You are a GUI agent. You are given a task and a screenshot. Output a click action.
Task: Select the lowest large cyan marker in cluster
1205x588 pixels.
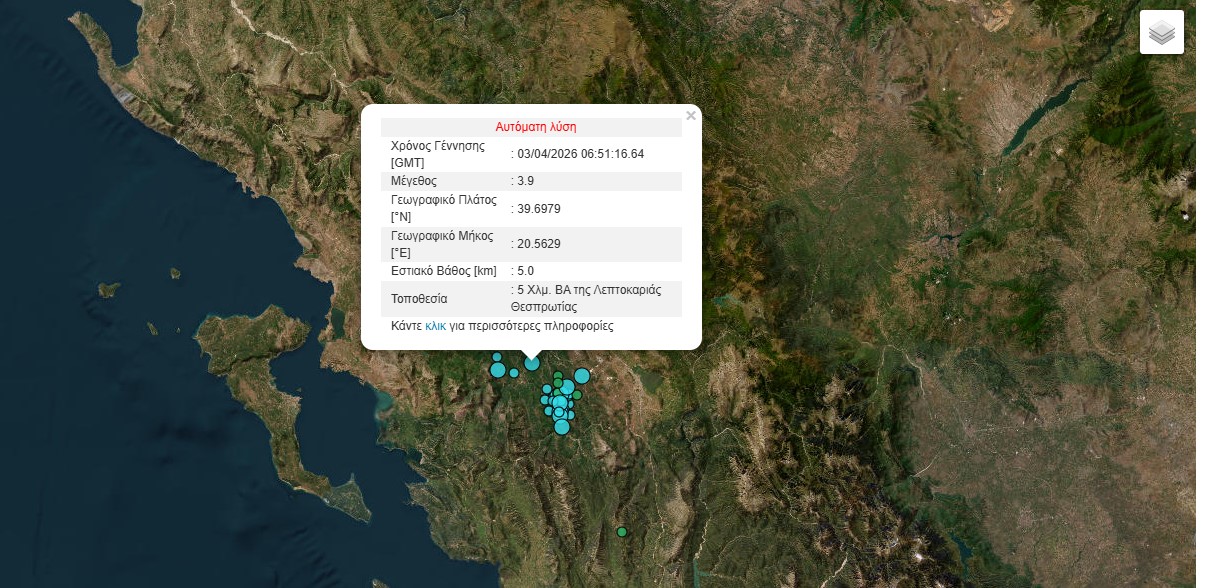[562, 427]
